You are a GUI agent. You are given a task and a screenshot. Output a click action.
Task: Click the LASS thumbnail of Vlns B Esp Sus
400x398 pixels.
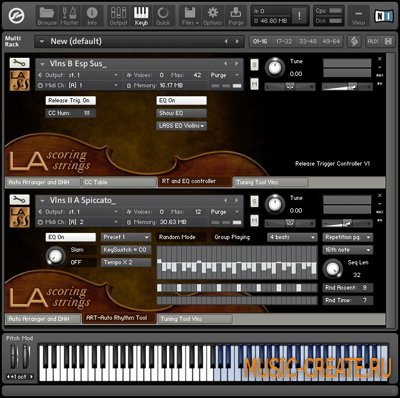tap(20, 80)
